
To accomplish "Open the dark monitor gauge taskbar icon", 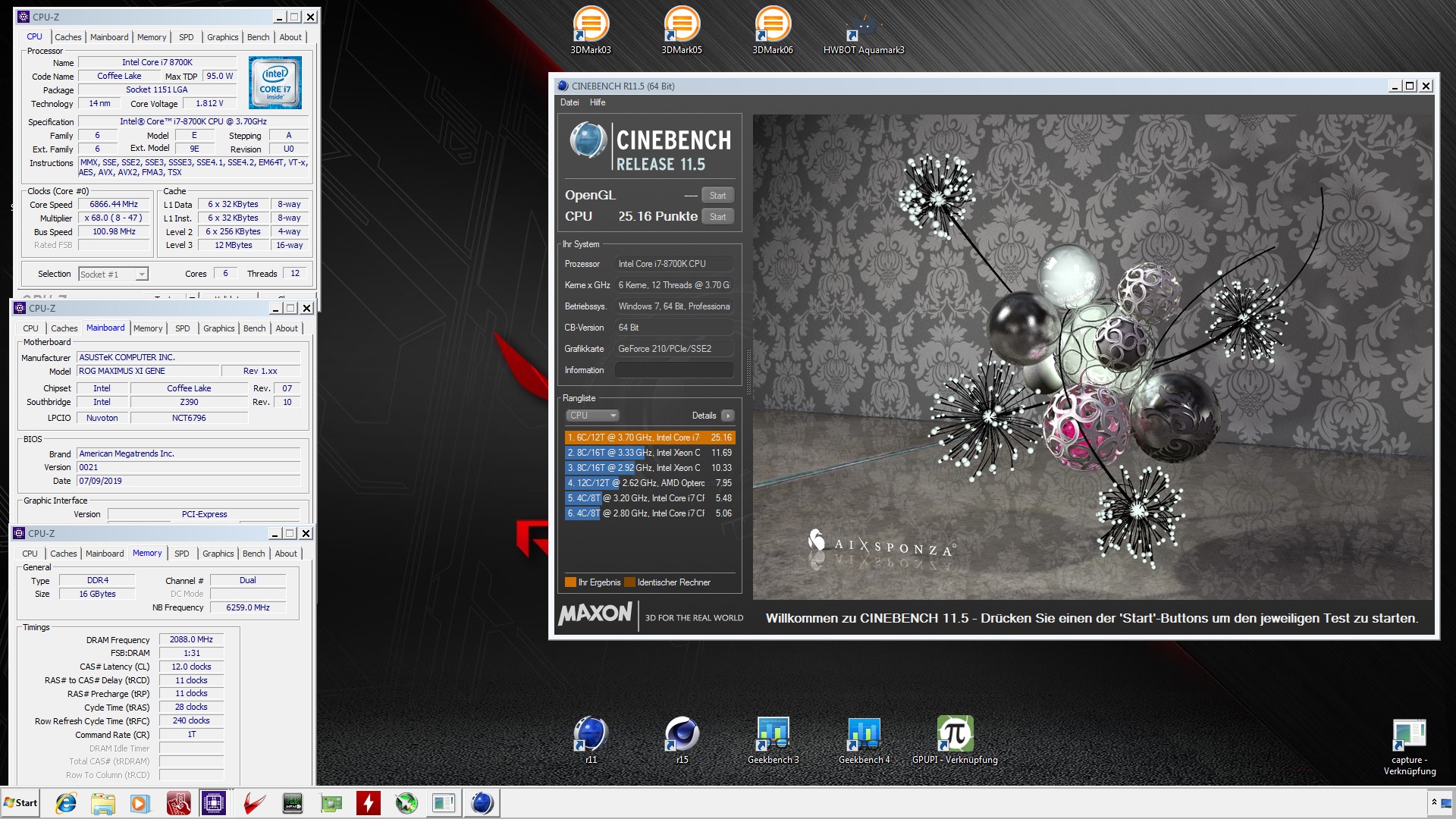I will click(x=293, y=803).
